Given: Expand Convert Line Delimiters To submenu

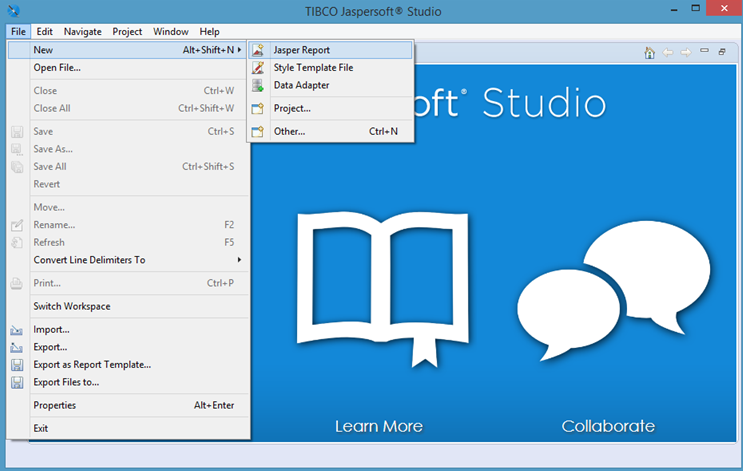Looking at the screenshot, I should (239, 260).
